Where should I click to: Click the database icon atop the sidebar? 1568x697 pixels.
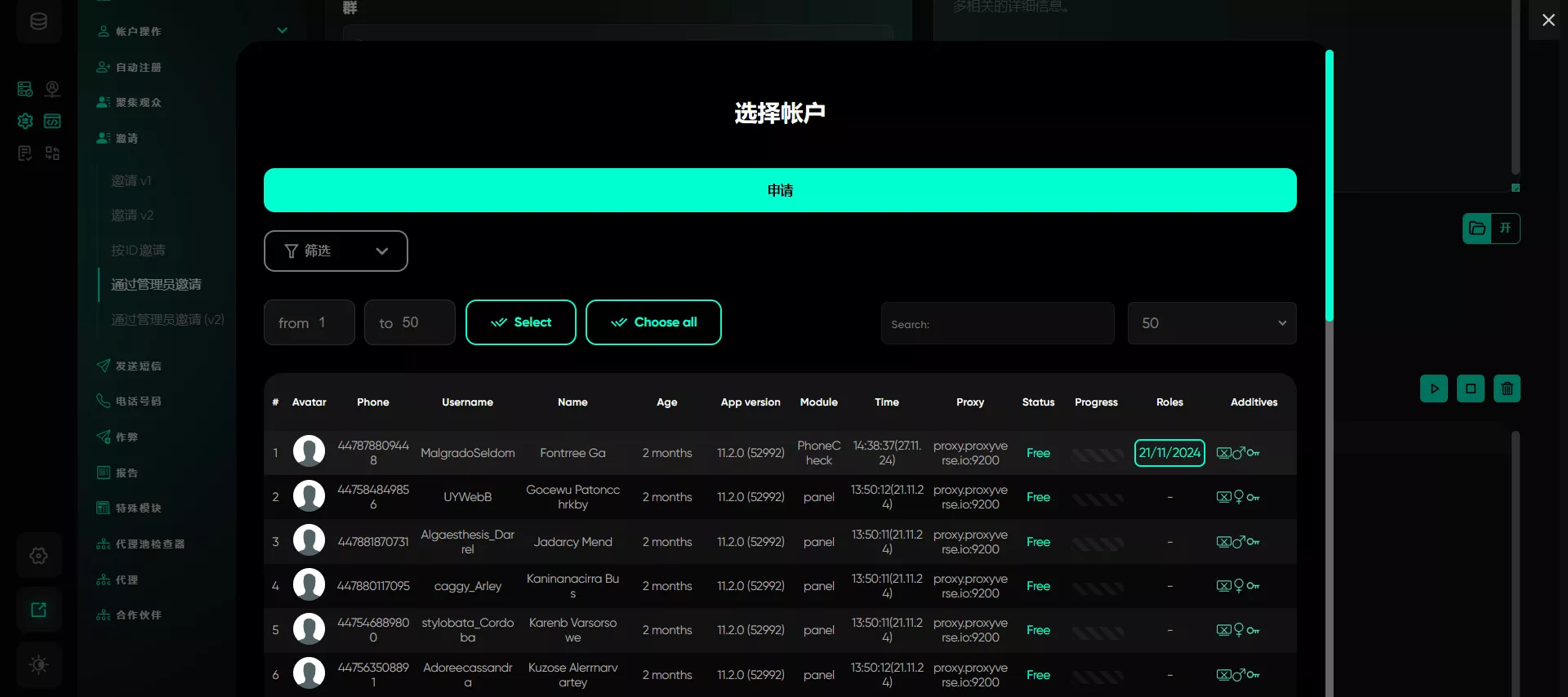[x=38, y=21]
